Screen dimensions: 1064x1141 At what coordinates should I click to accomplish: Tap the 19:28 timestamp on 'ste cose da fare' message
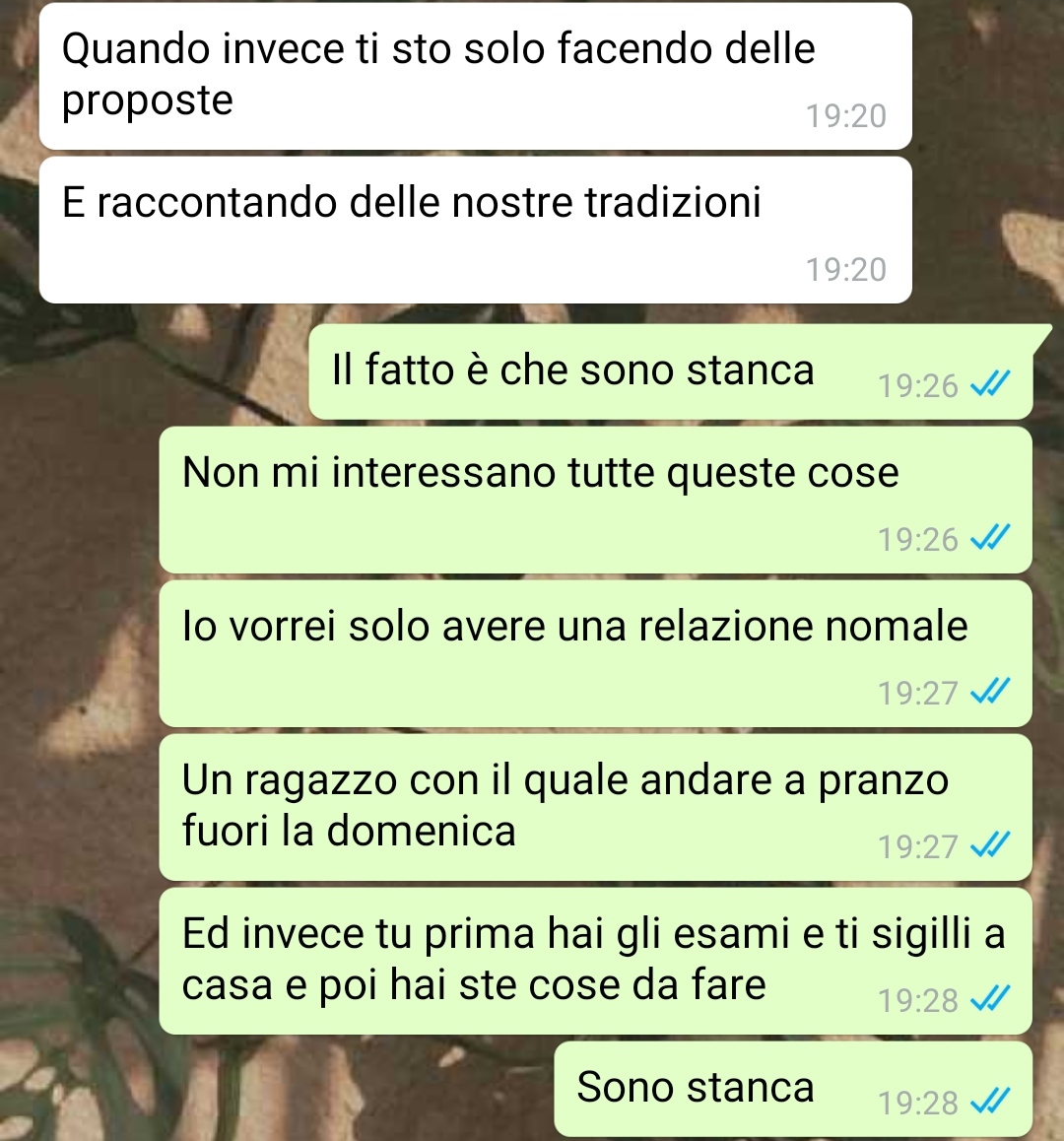coord(918,1000)
